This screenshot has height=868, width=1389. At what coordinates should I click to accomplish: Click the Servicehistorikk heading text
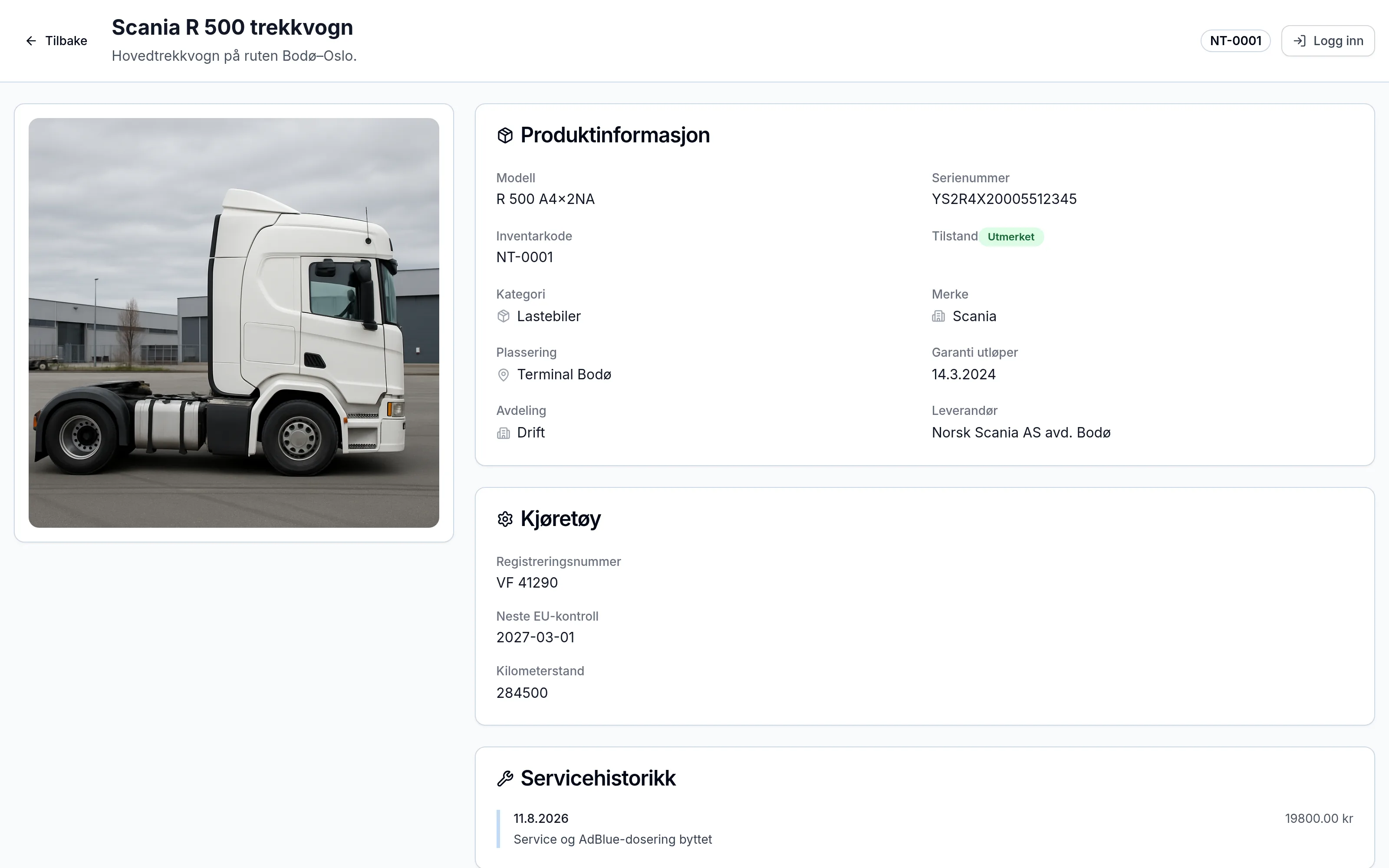[x=598, y=779]
